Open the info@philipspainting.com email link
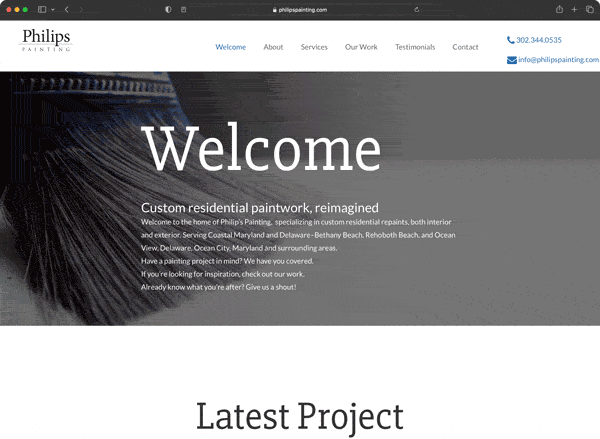Screen dimensions: 600x439 coord(558,60)
